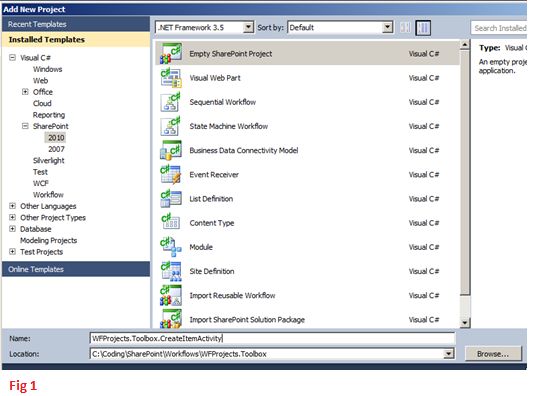This screenshot has height=396, width=546.
Task: Select the WCF template category
Action: coord(40,183)
